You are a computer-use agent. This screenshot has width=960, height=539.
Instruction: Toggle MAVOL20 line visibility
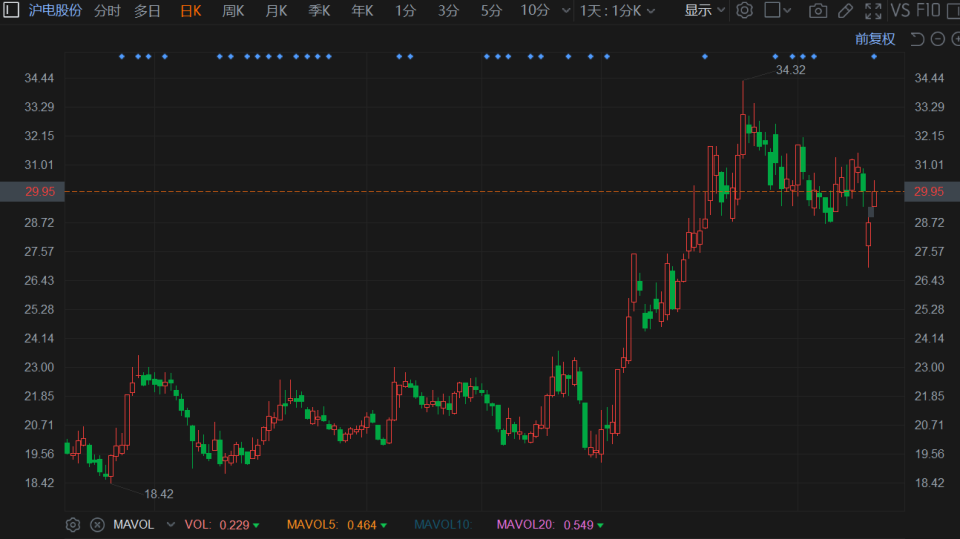(524, 525)
